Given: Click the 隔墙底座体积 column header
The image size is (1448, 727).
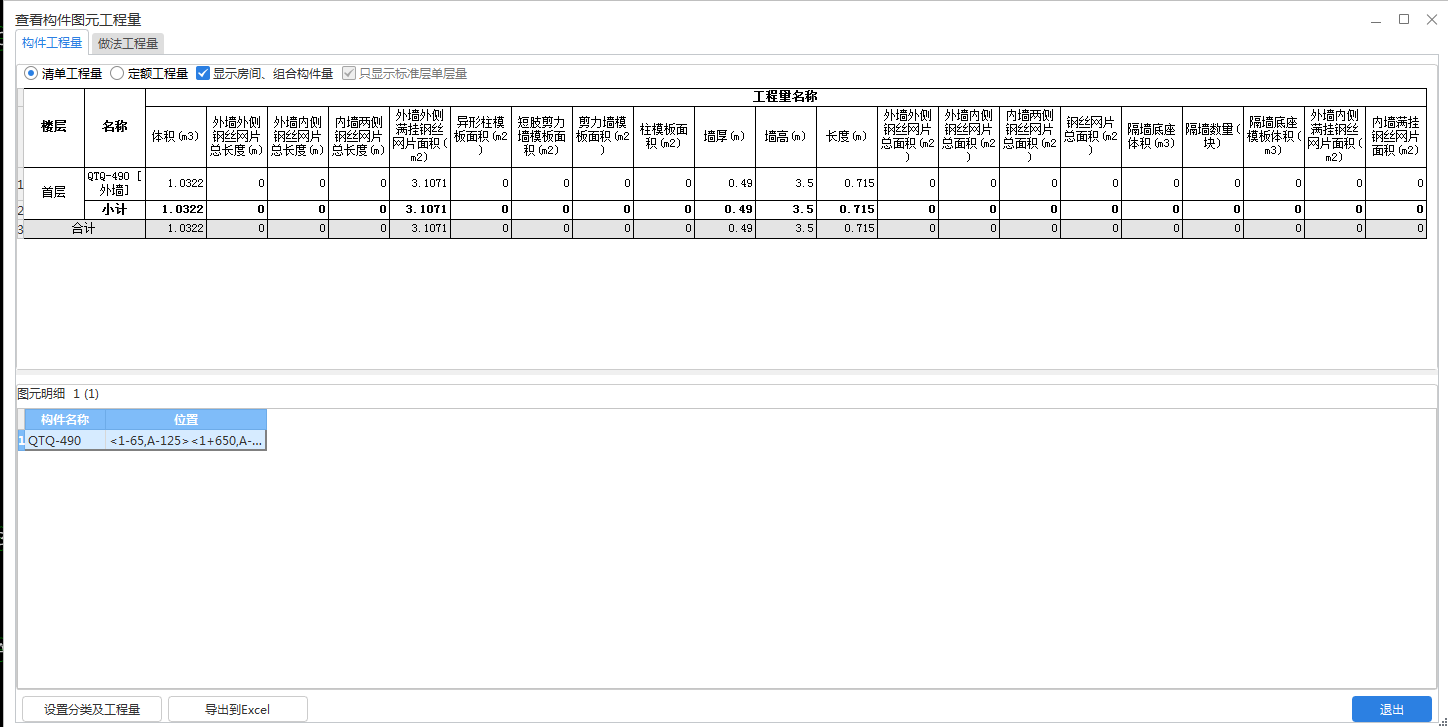Looking at the screenshot, I should click(1152, 137).
